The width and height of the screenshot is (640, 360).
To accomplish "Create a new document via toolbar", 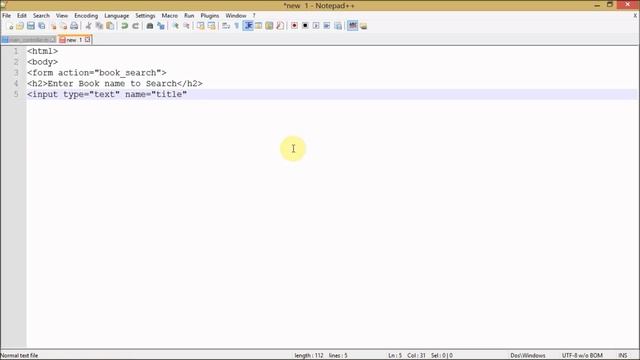I will tap(10, 26).
